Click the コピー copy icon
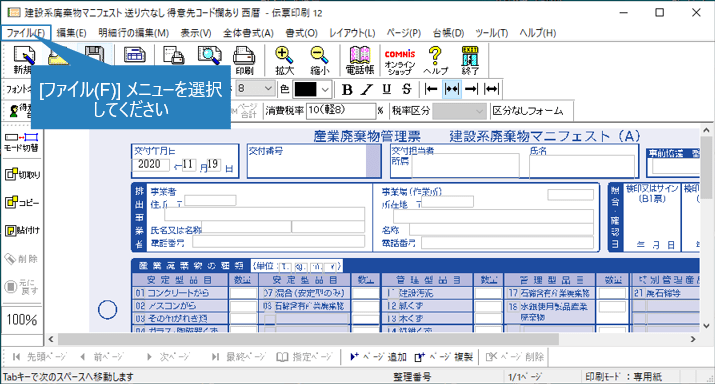 point(22,202)
